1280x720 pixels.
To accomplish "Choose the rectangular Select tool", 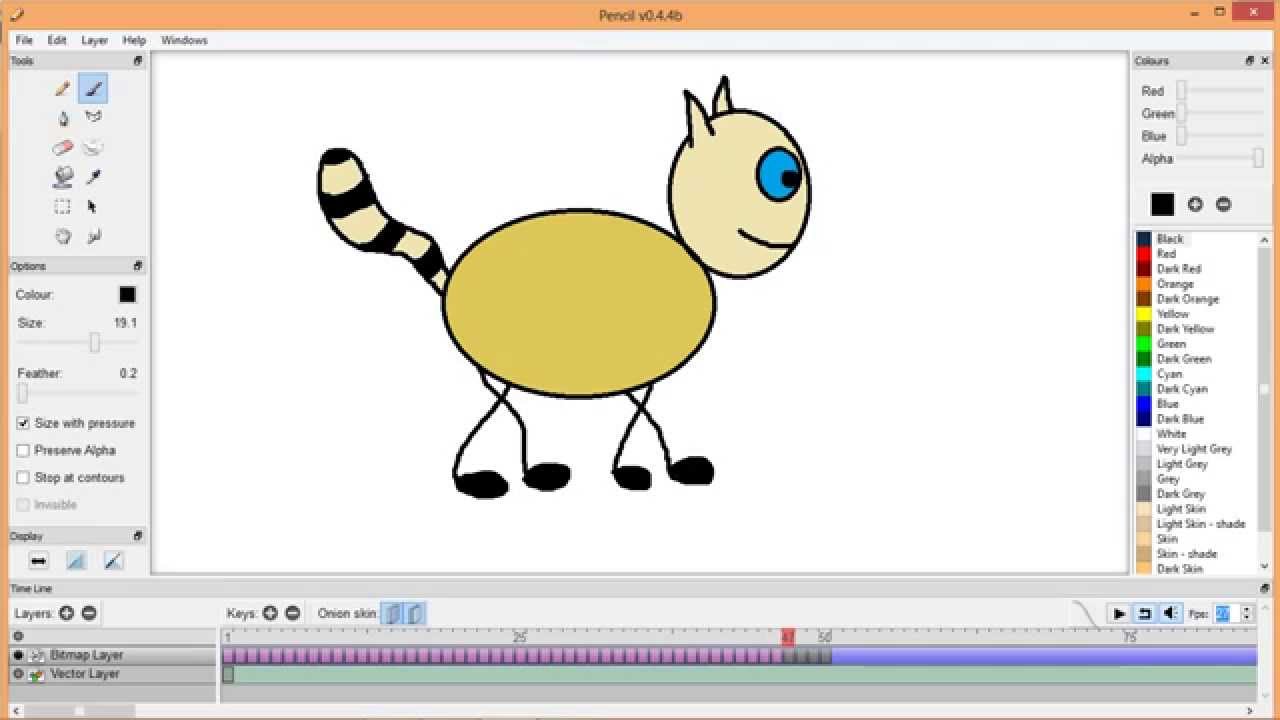I will pyautogui.click(x=62, y=206).
